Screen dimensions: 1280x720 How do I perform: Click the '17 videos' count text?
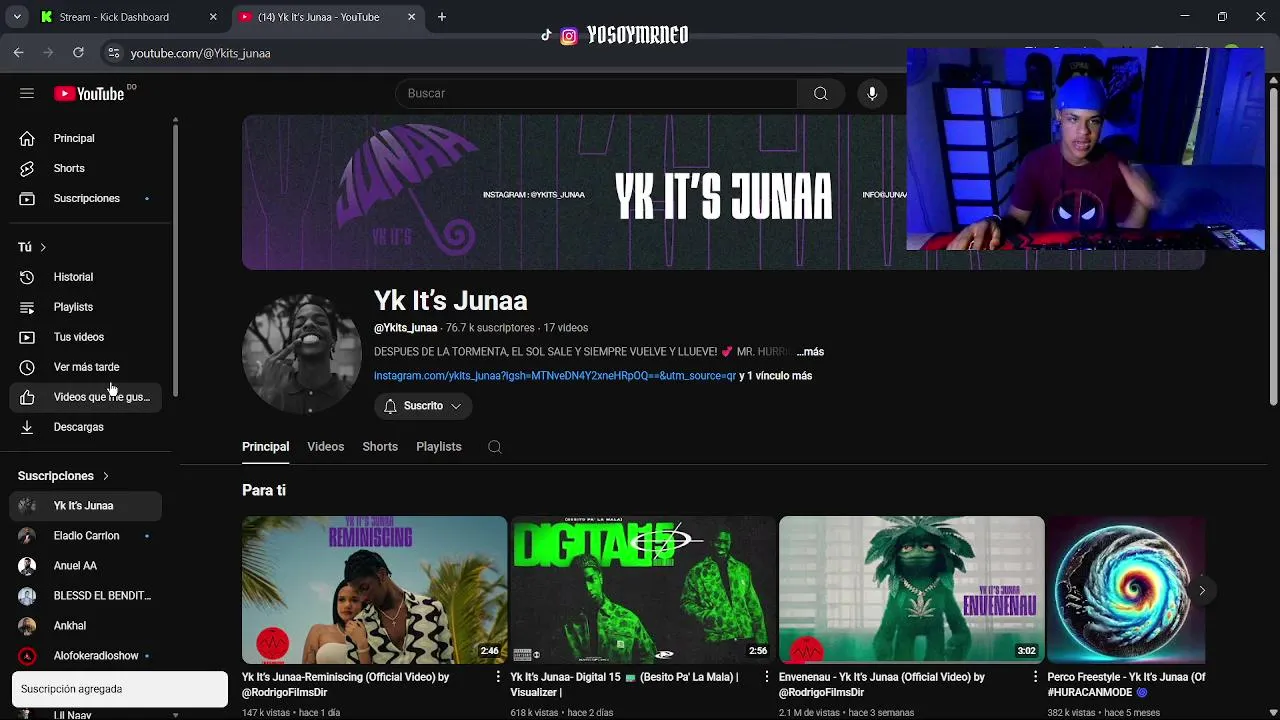[x=566, y=328]
